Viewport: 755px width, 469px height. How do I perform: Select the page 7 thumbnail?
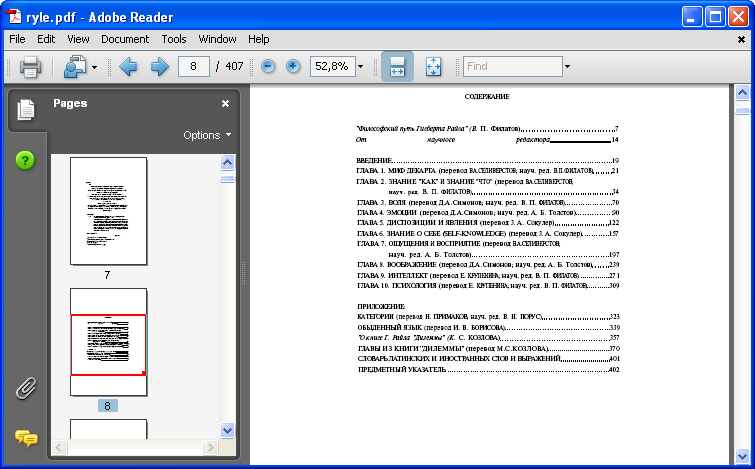[x=108, y=211]
